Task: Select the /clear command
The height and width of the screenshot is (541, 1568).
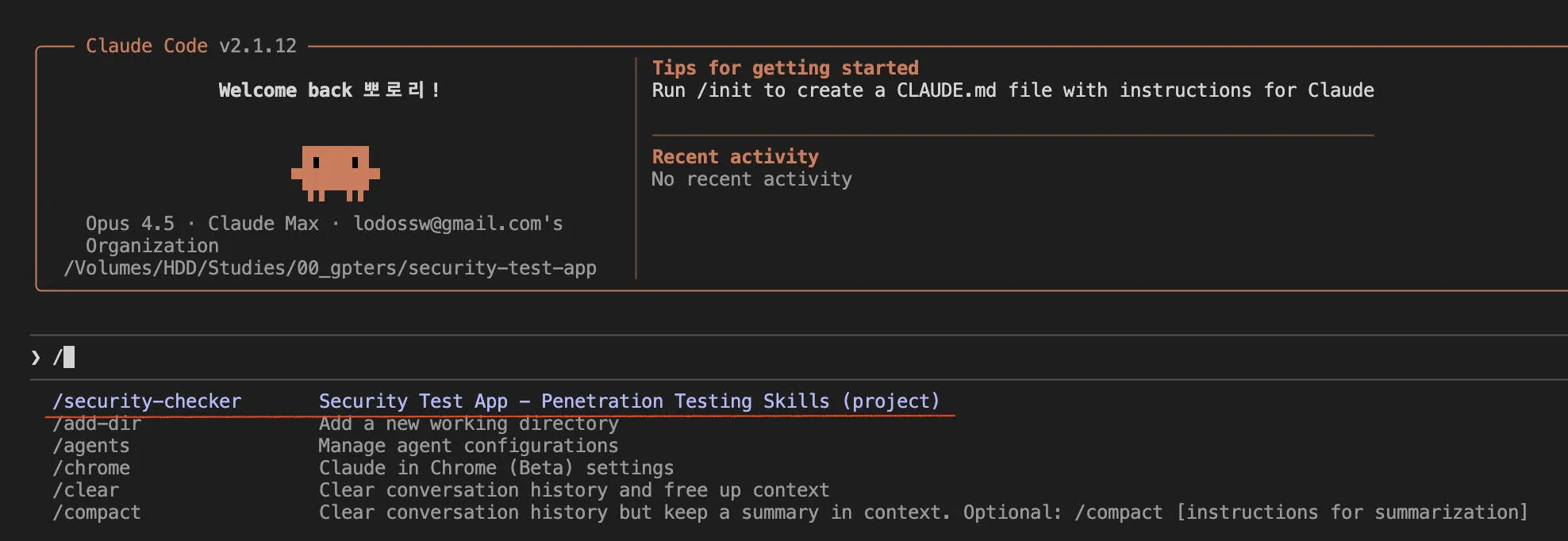Action: tap(86, 490)
